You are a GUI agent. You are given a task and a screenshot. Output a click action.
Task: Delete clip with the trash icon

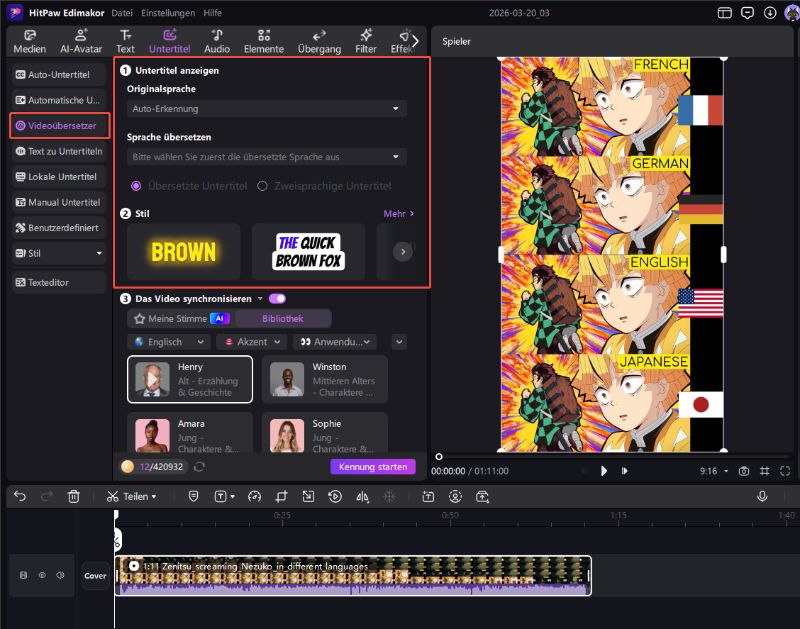click(73, 496)
